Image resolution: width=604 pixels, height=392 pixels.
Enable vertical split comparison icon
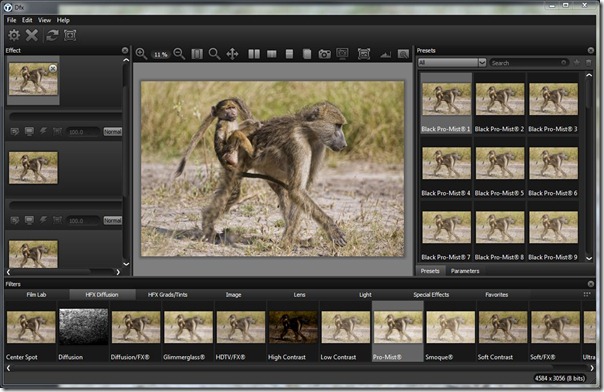[x=272, y=54]
